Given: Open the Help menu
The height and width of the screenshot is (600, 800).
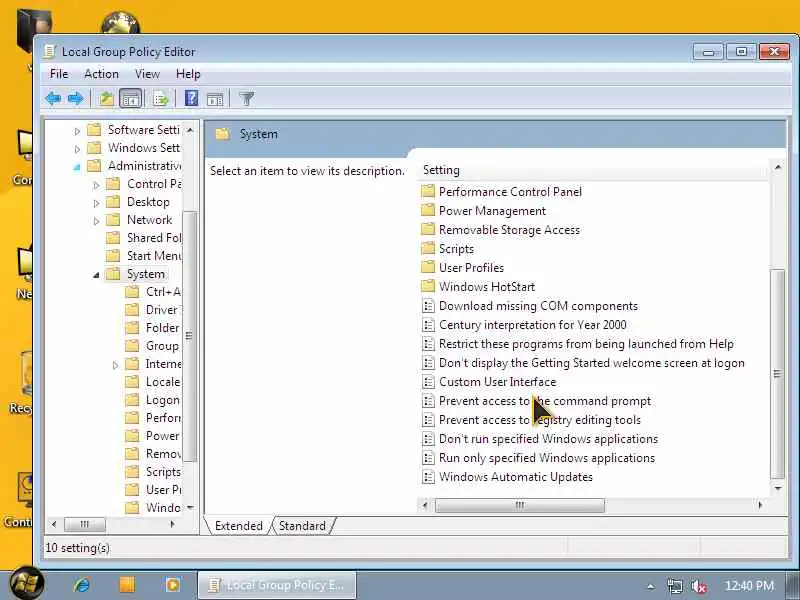Looking at the screenshot, I should tap(188, 74).
